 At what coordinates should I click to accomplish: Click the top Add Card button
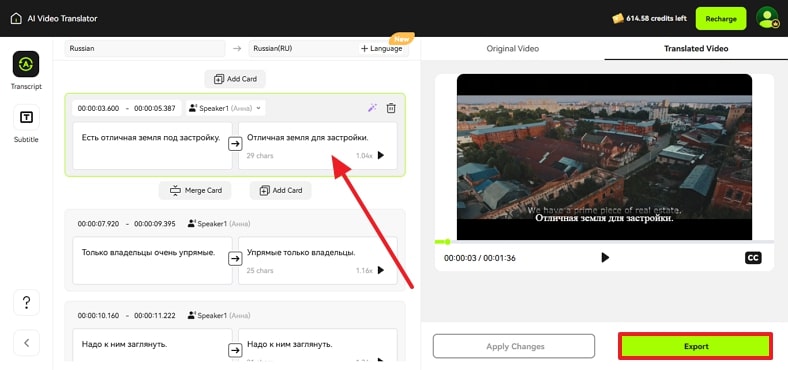pos(235,79)
